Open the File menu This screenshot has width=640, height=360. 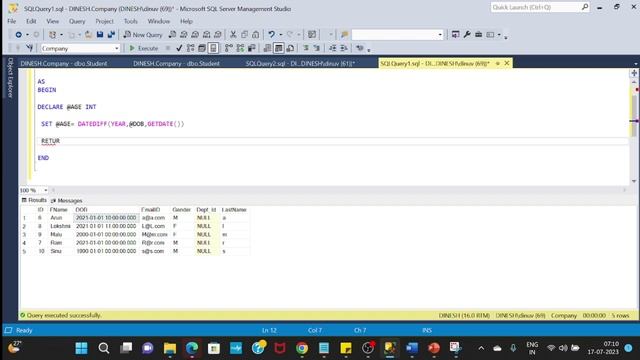11,21
